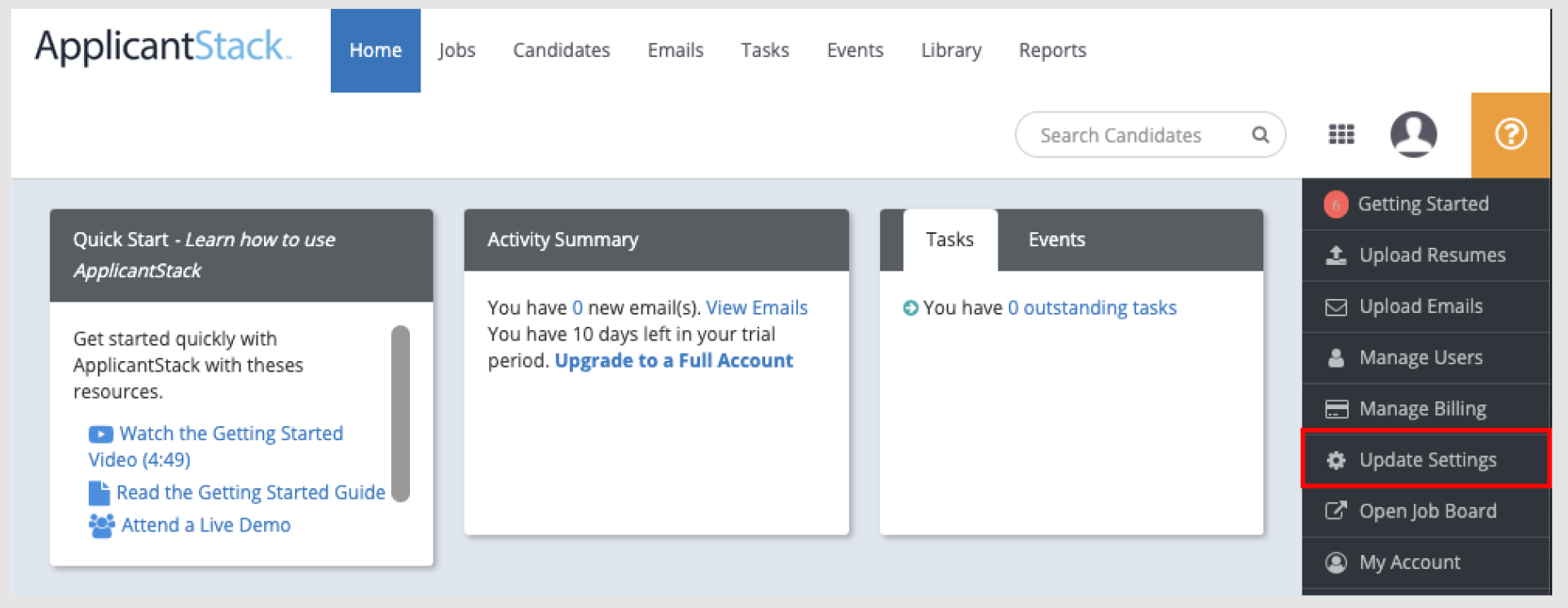Select the Tasks panel tab
This screenshot has height=608, width=1568.
pyautogui.click(x=949, y=240)
